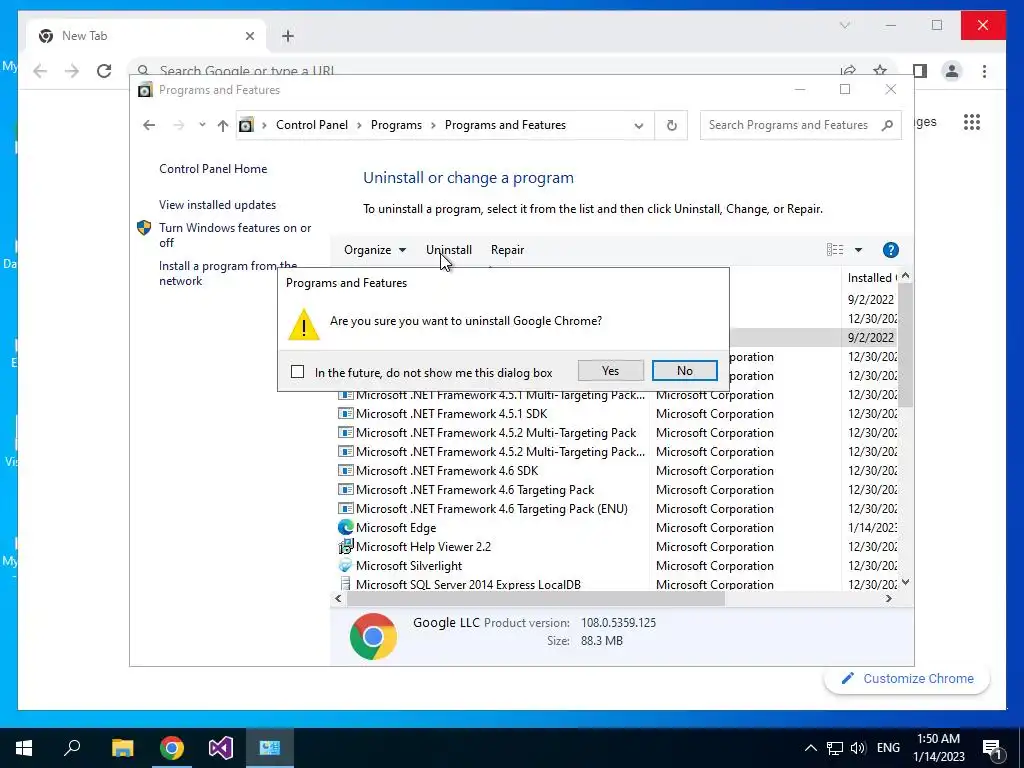
Task: Click the horizontal scrollbar left arrow
Action: (x=338, y=598)
